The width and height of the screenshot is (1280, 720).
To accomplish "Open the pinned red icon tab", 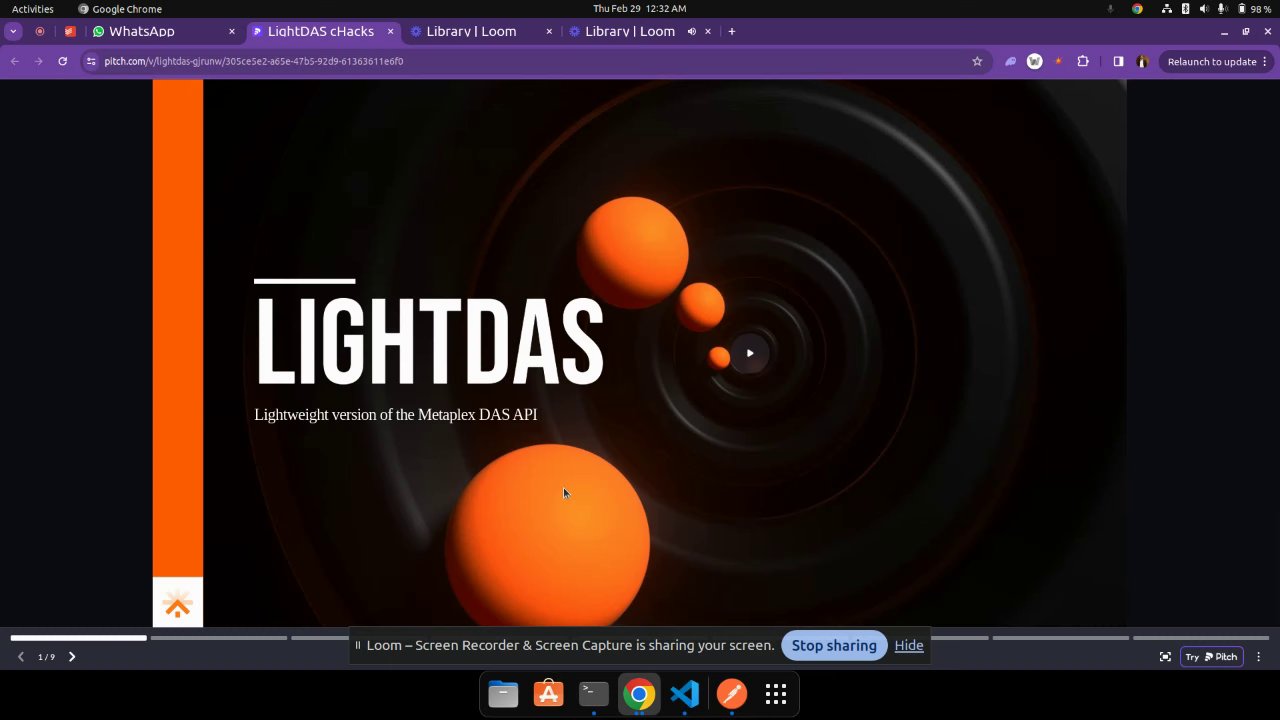I will tap(70, 31).
